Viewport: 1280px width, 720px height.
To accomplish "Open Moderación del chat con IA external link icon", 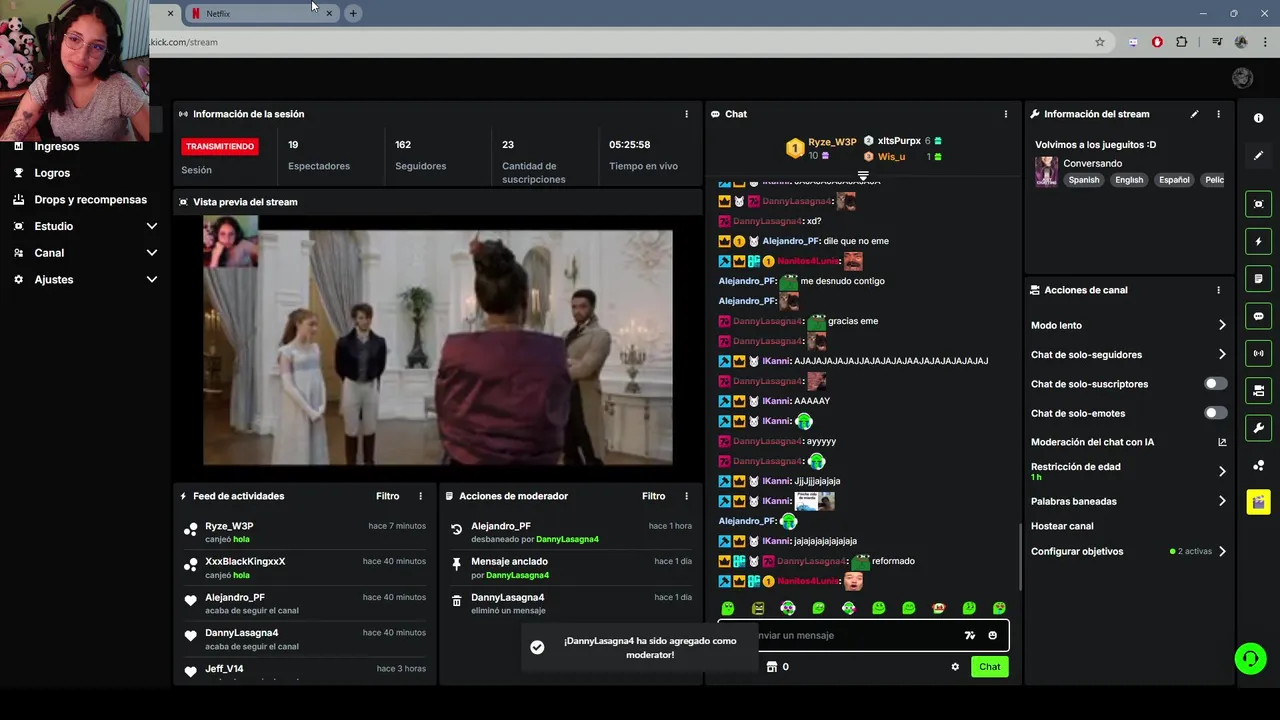I will pyautogui.click(x=1222, y=442).
